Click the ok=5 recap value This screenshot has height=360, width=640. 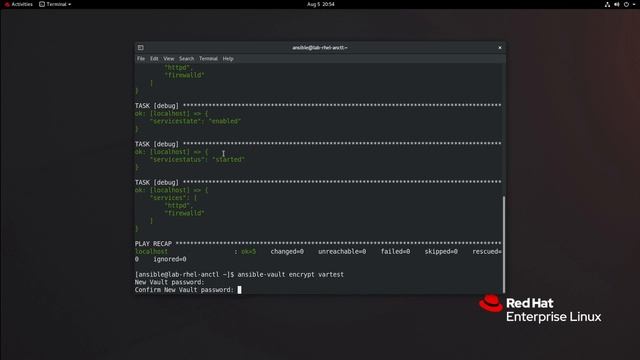click(249, 251)
